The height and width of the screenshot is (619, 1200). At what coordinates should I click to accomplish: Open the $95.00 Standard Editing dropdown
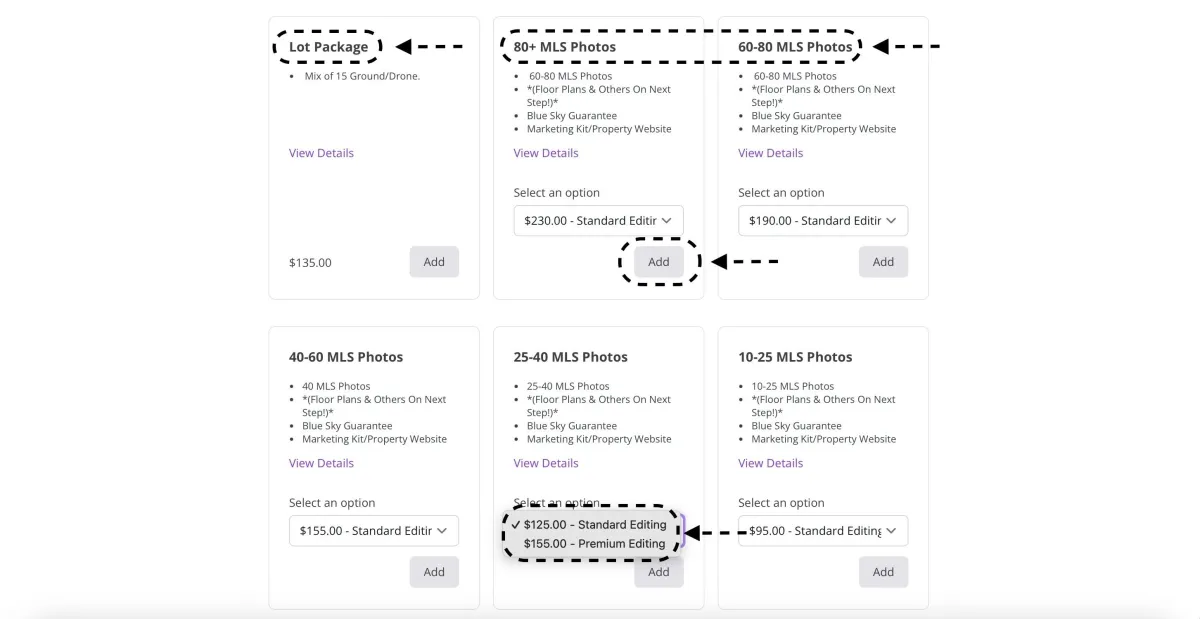tap(823, 531)
